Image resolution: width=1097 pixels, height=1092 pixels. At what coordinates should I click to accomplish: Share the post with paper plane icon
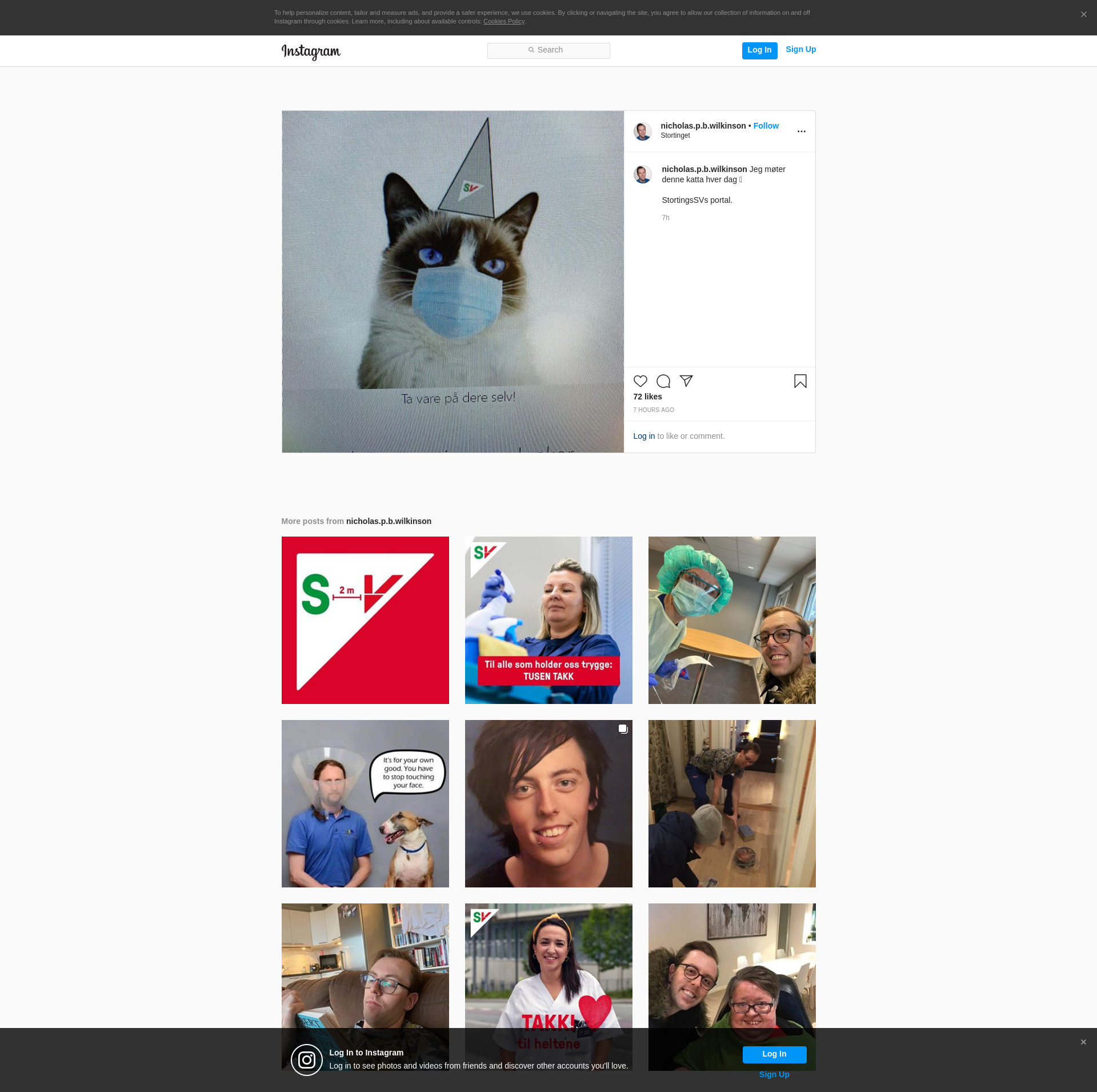pyautogui.click(x=686, y=381)
